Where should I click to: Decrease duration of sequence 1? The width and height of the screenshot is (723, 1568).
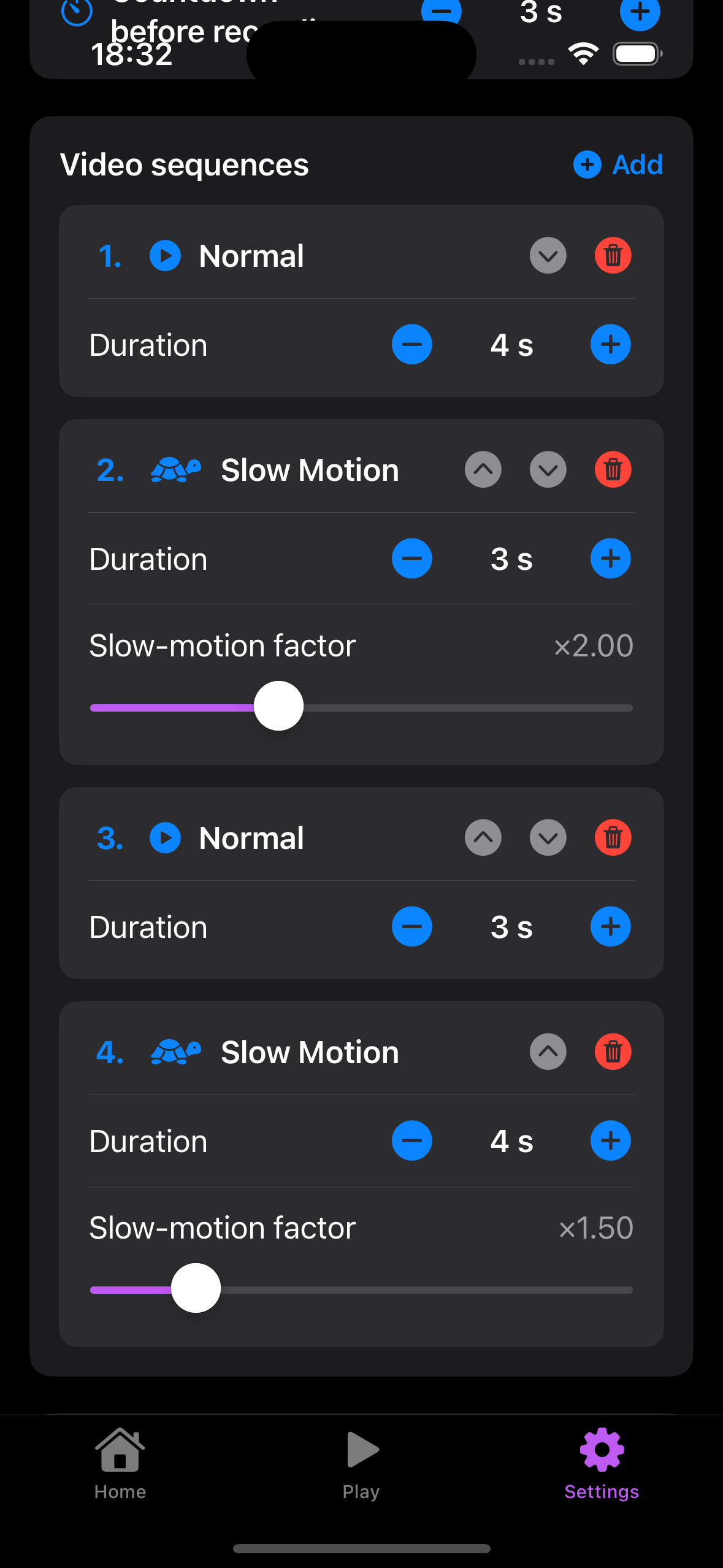(x=411, y=345)
